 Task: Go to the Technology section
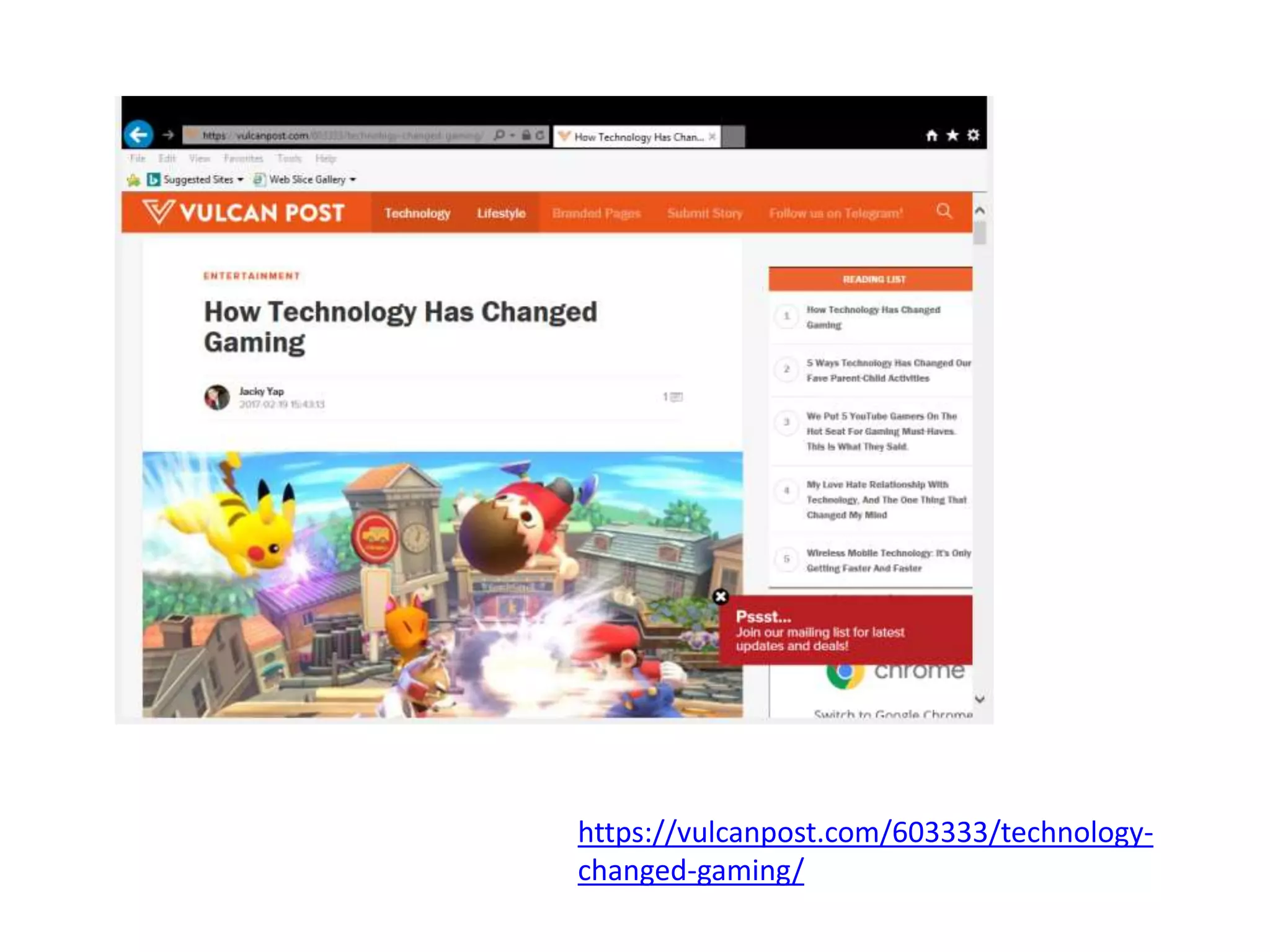pyautogui.click(x=417, y=213)
